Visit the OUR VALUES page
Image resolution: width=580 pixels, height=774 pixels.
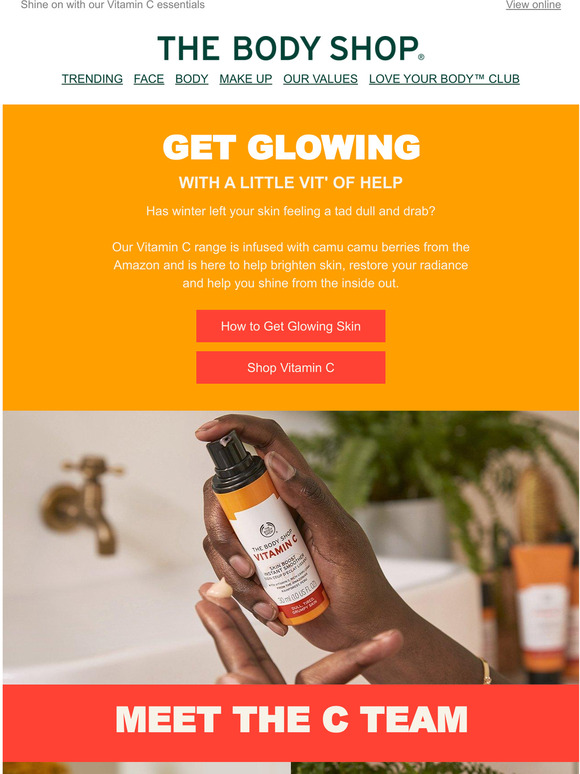point(320,79)
